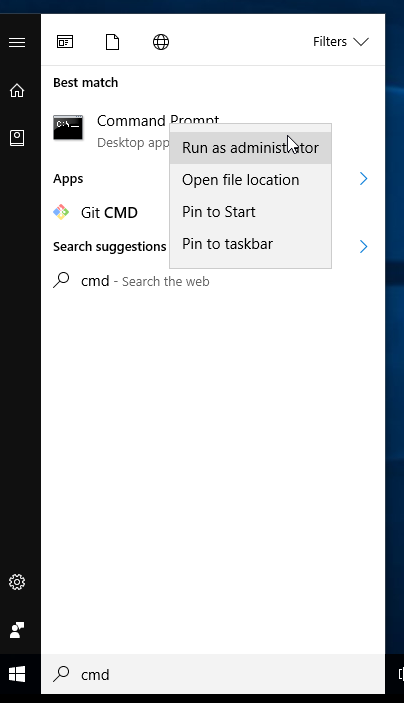
Task: Choose Run as administrator
Action: pyautogui.click(x=250, y=148)
